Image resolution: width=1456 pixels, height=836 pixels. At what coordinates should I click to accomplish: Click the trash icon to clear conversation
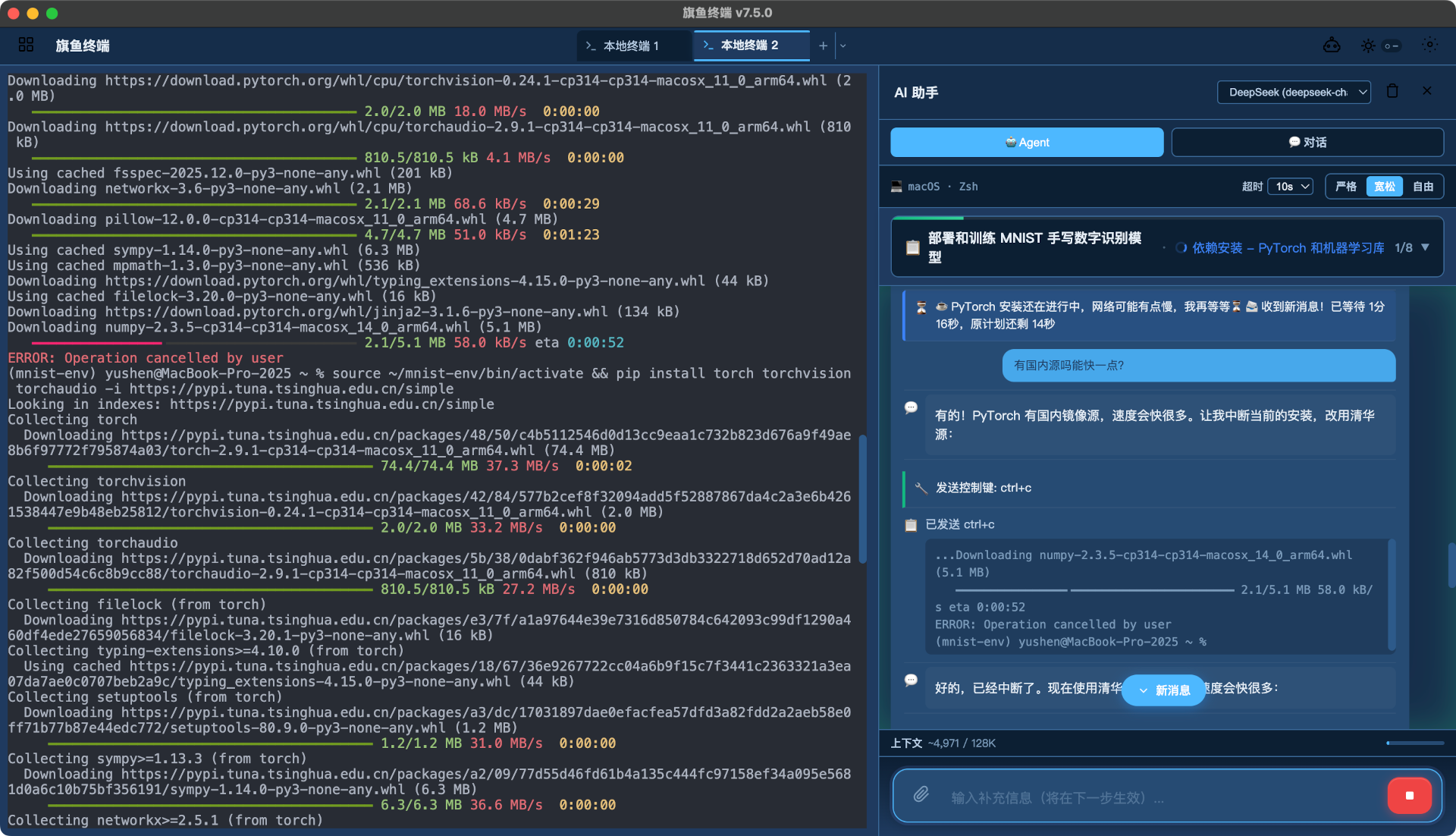pyautogui.click(x=1392, y=91)
